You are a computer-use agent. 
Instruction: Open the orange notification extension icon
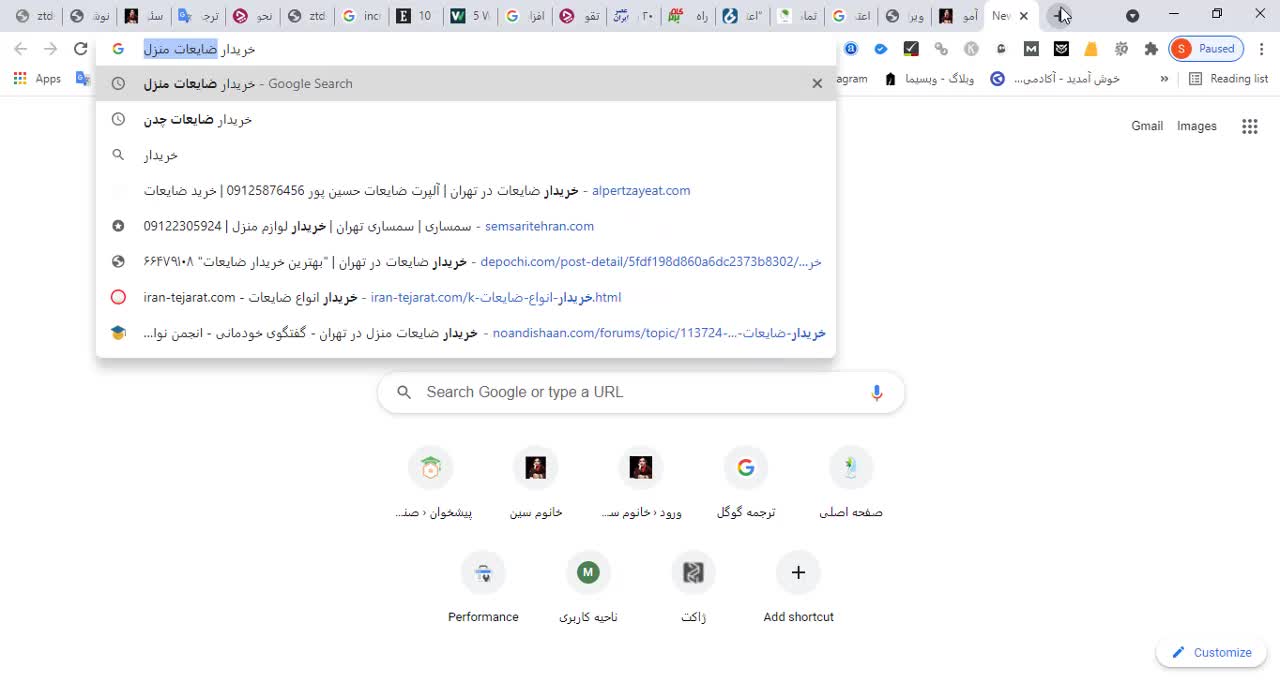(1090, 48)
